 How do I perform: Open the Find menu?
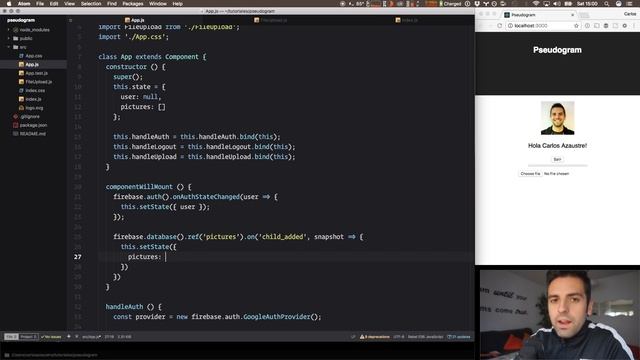(x=112, y=4)
